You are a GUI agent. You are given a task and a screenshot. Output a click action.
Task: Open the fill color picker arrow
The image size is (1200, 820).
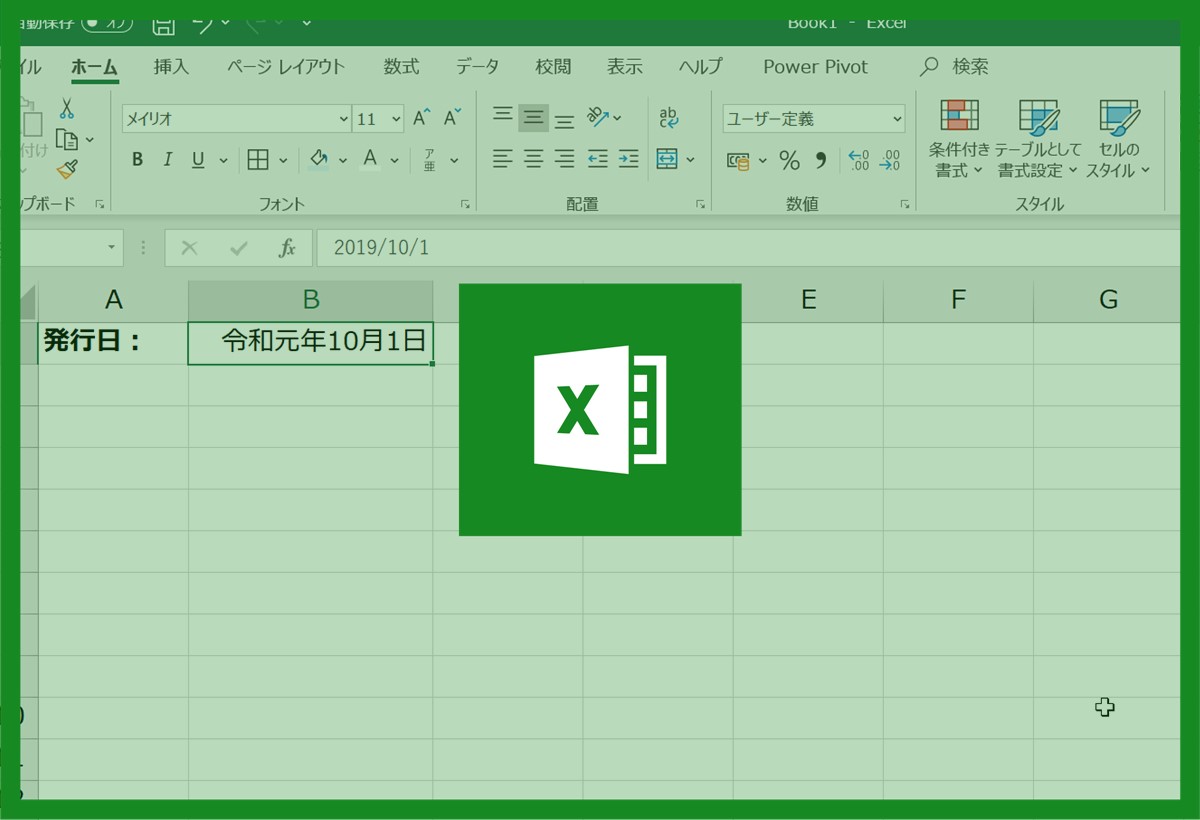(x=343, y=160)
